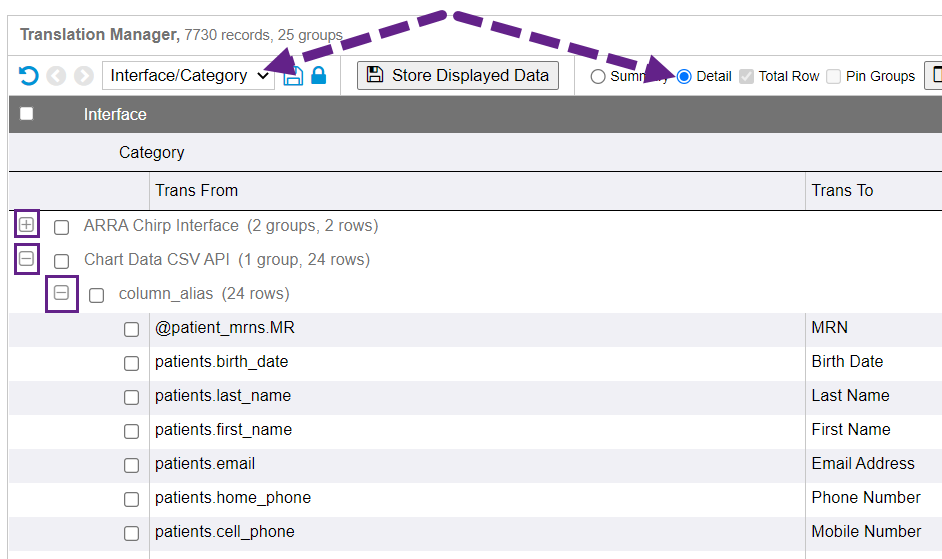Select the ARRA Chirp Interface group checkbox

tap(62, 227)
